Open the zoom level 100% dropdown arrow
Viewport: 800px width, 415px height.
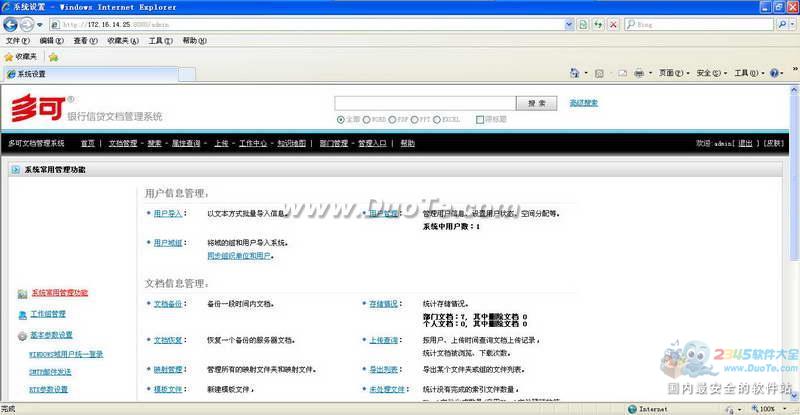785,409
